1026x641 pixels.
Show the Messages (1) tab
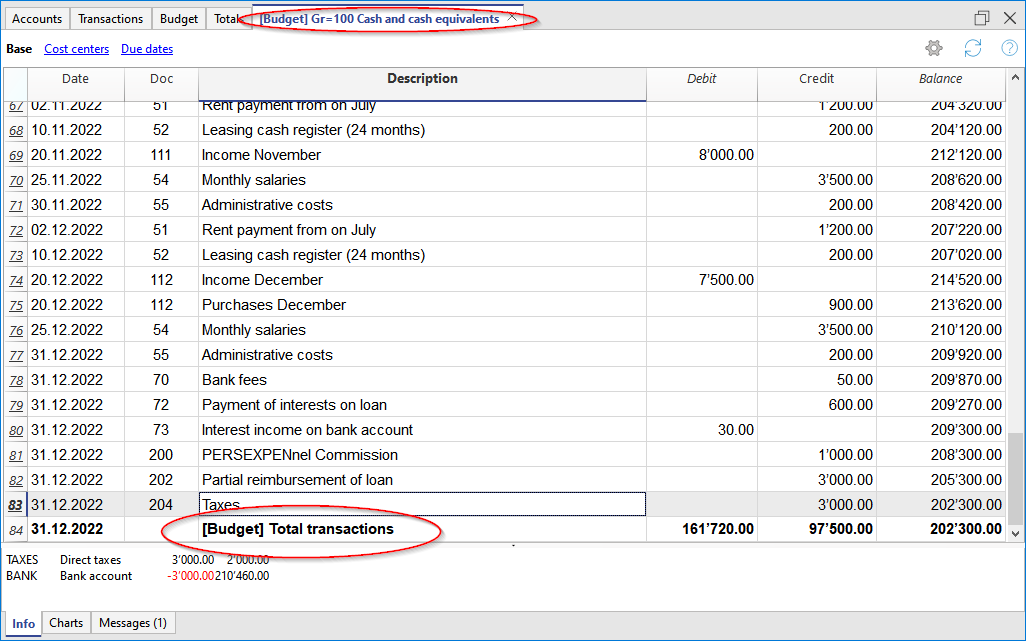click(132, 623)
